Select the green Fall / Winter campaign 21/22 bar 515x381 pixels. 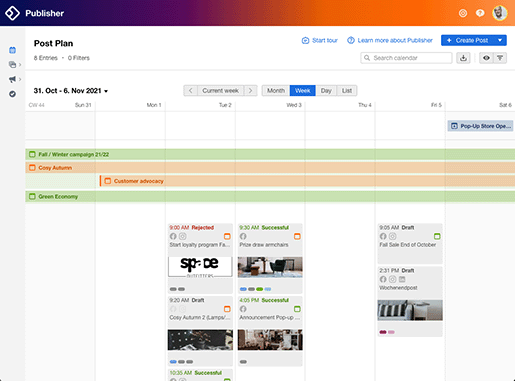point(270,154)
